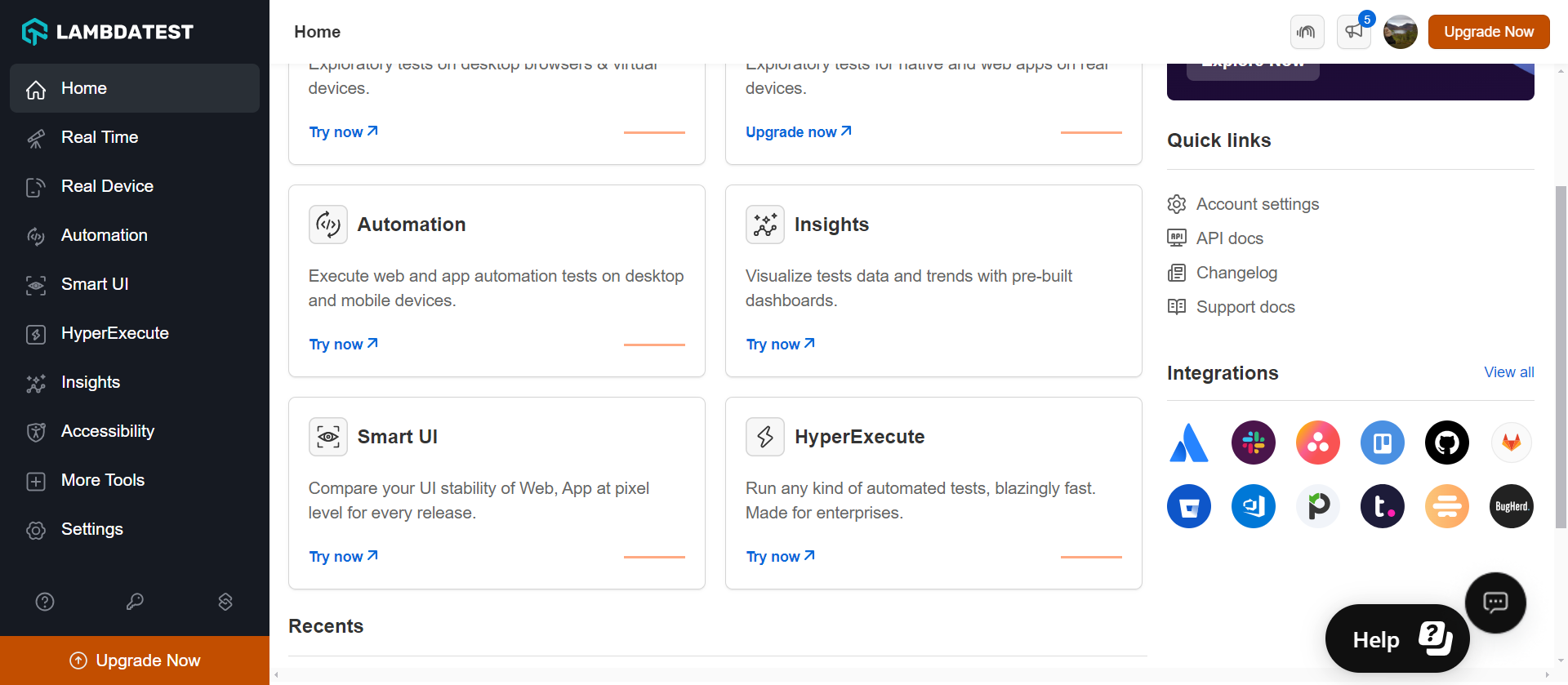Viewport: 1568px width, 685px height.
Task: Open Account settings quick link
Action: (x=1257, y=204)
